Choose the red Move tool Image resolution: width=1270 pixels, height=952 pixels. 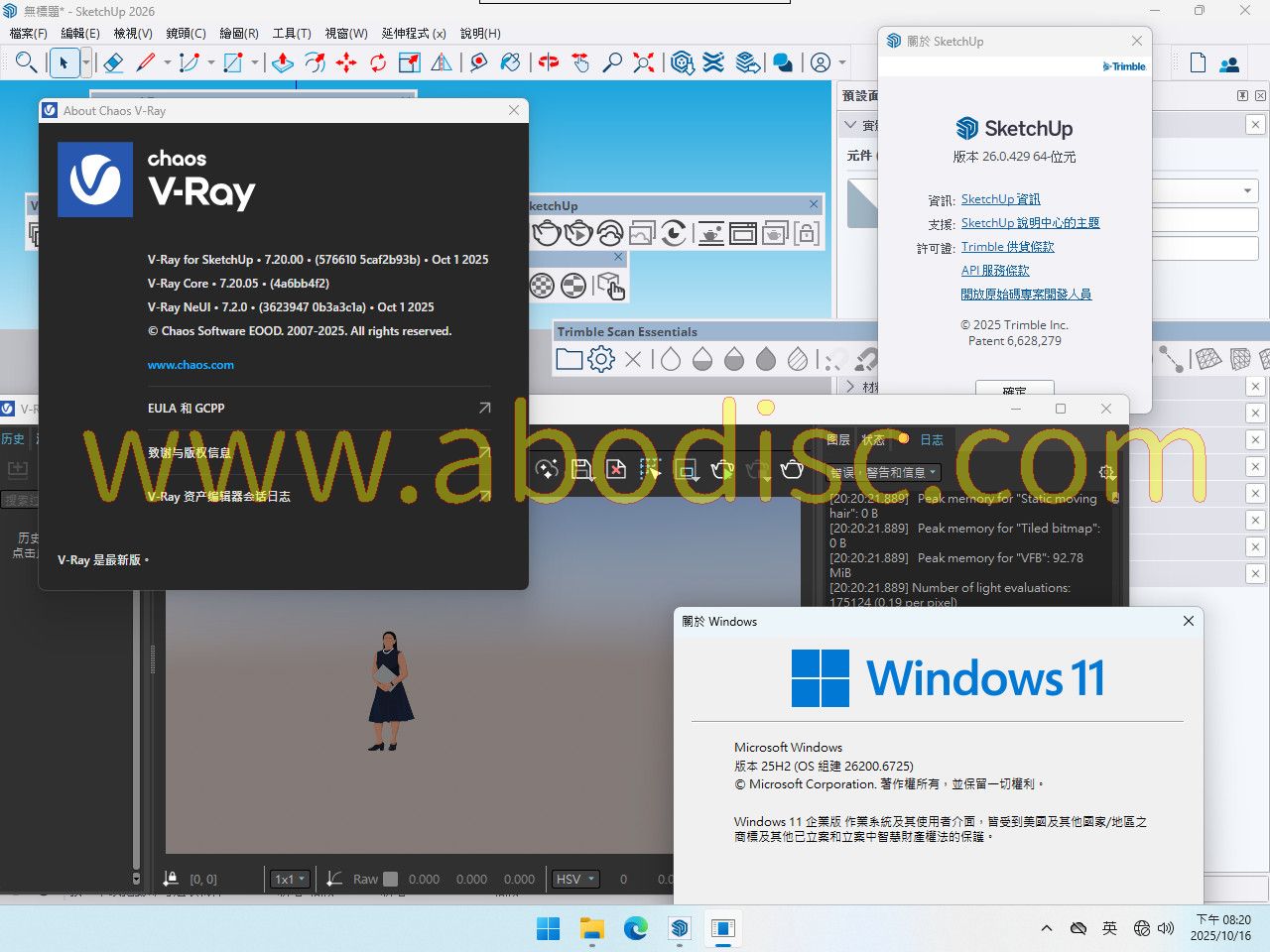click(x=346, y=63)
